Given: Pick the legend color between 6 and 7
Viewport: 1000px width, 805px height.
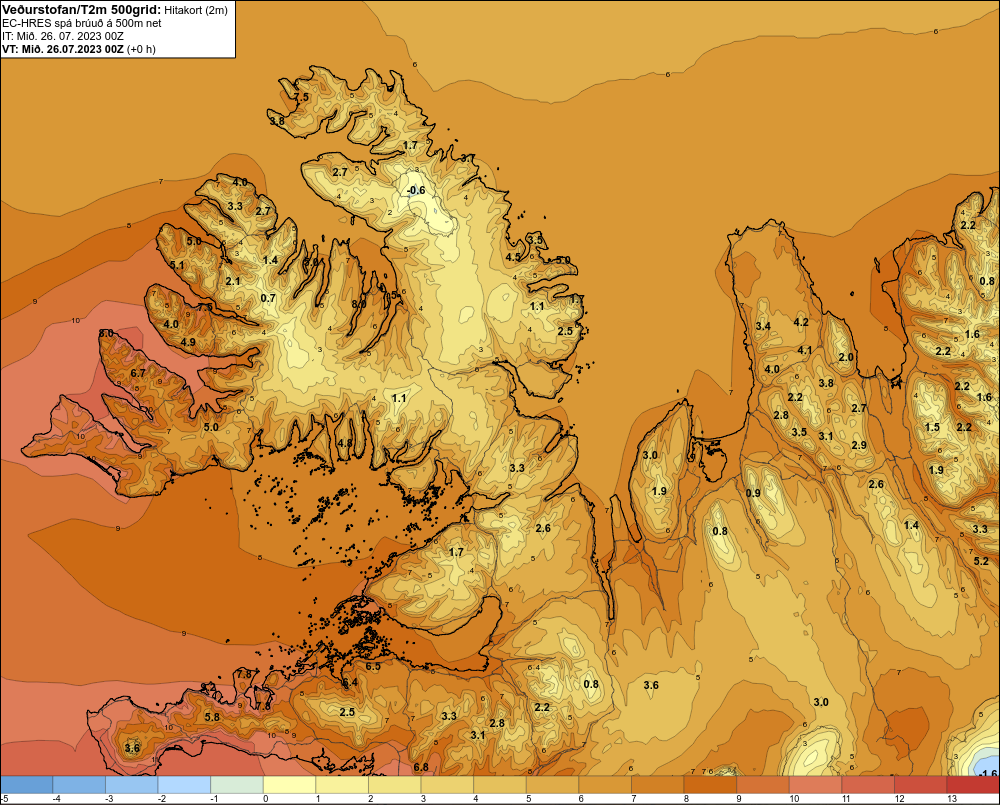Looking at the screenshot, I should point(605,784).
